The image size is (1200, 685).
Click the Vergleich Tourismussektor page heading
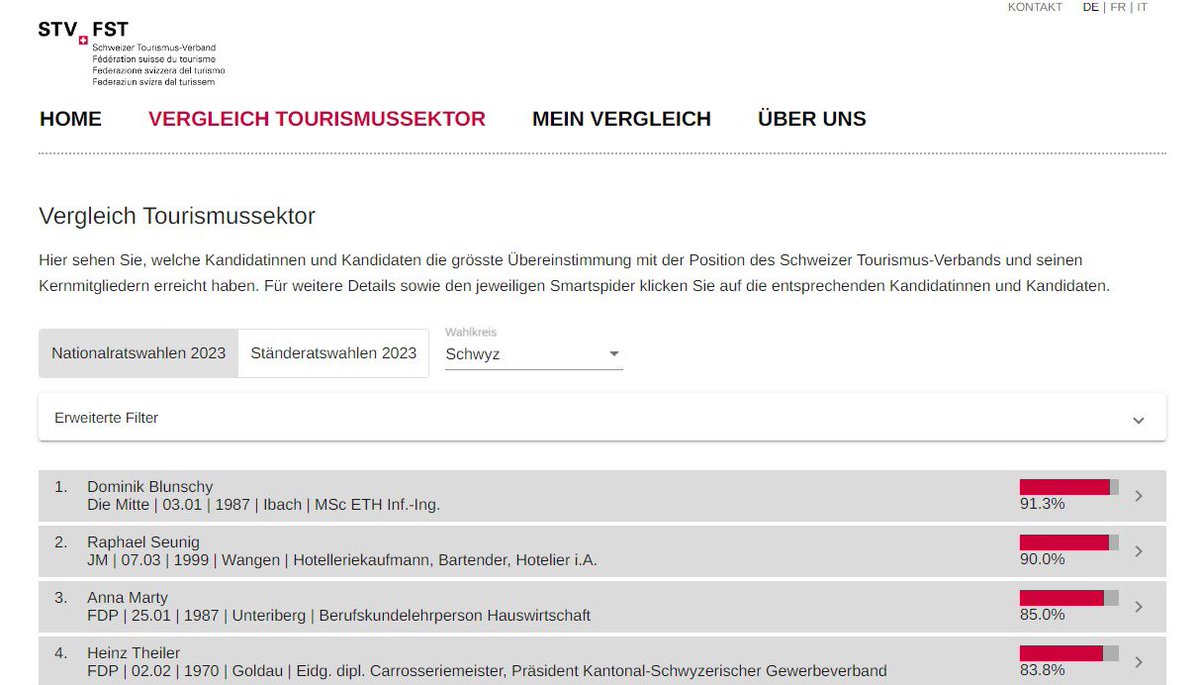tap(177, 215)
